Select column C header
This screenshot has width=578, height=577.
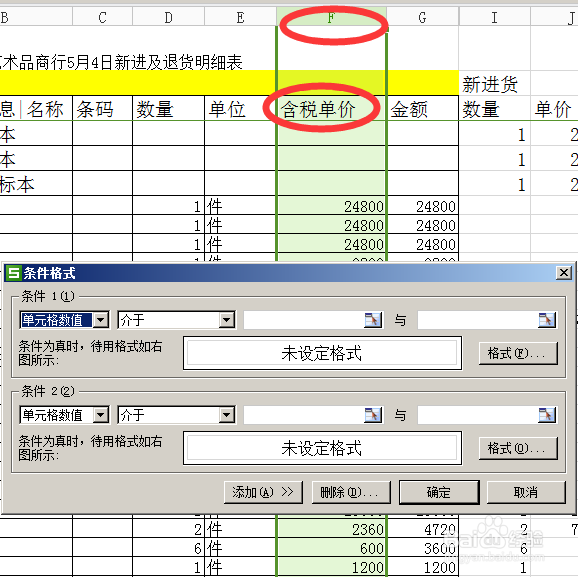tap(102, 17)
